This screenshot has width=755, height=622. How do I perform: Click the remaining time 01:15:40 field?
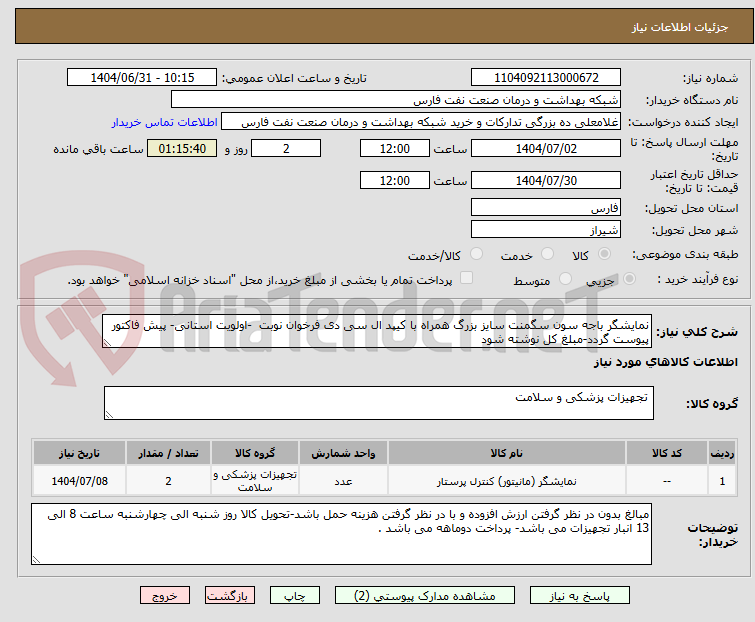(x=182, y=148)
